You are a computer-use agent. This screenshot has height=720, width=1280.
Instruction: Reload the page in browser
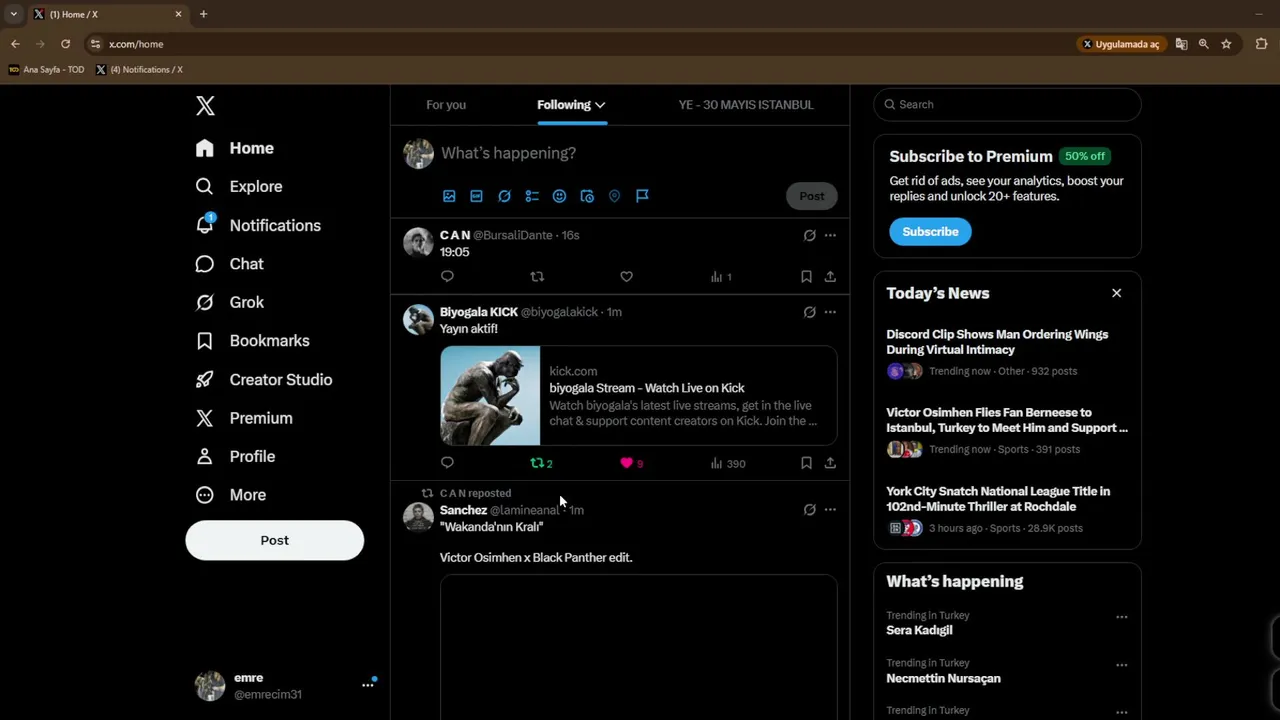click(65, 44)
